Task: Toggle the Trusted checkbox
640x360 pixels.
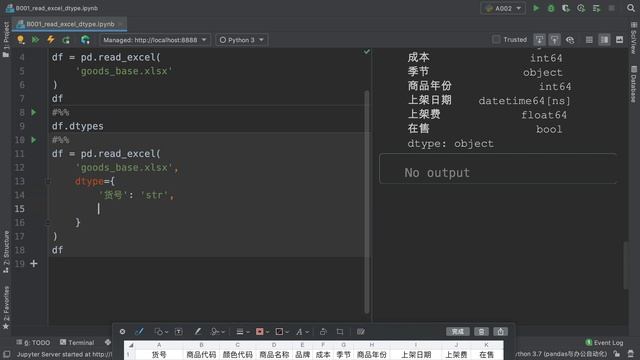Action: pos(496,40)
